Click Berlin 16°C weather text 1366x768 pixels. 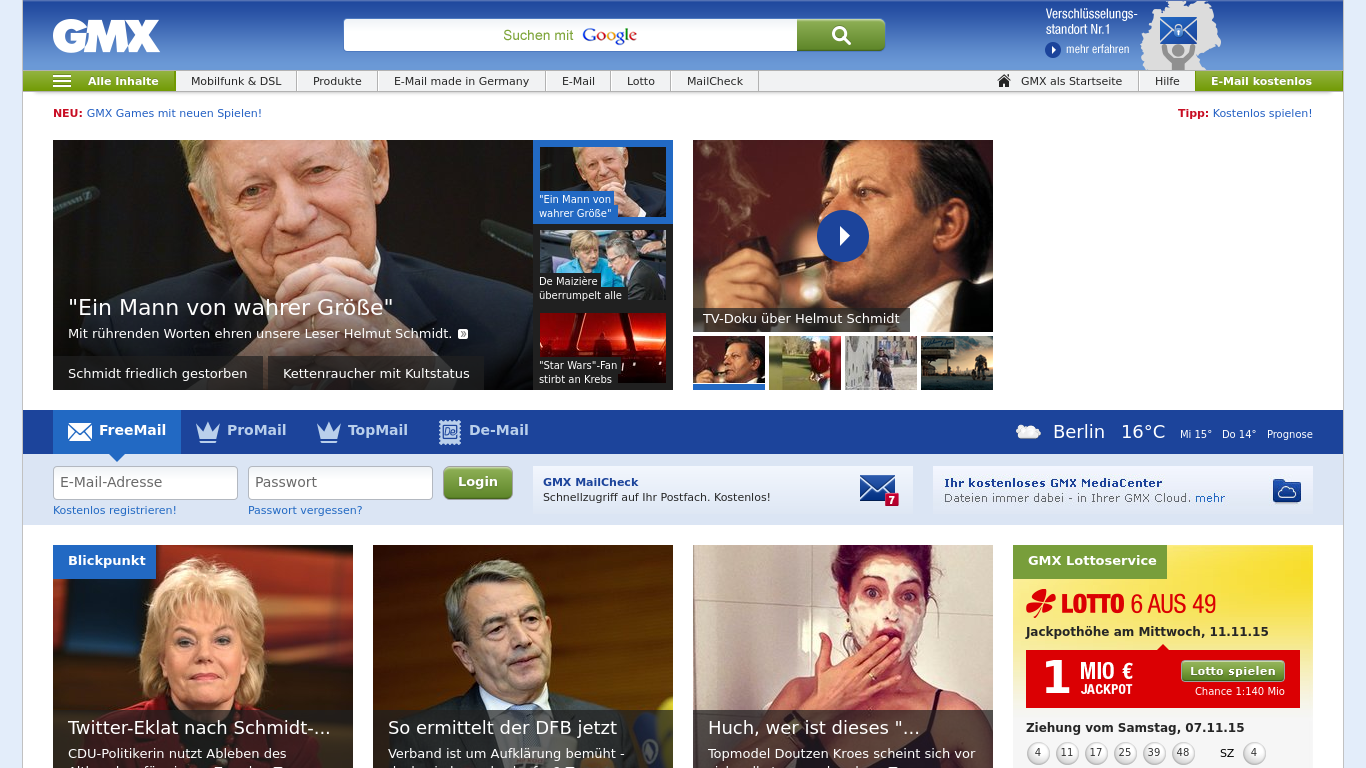click(x=1109, y=432)
